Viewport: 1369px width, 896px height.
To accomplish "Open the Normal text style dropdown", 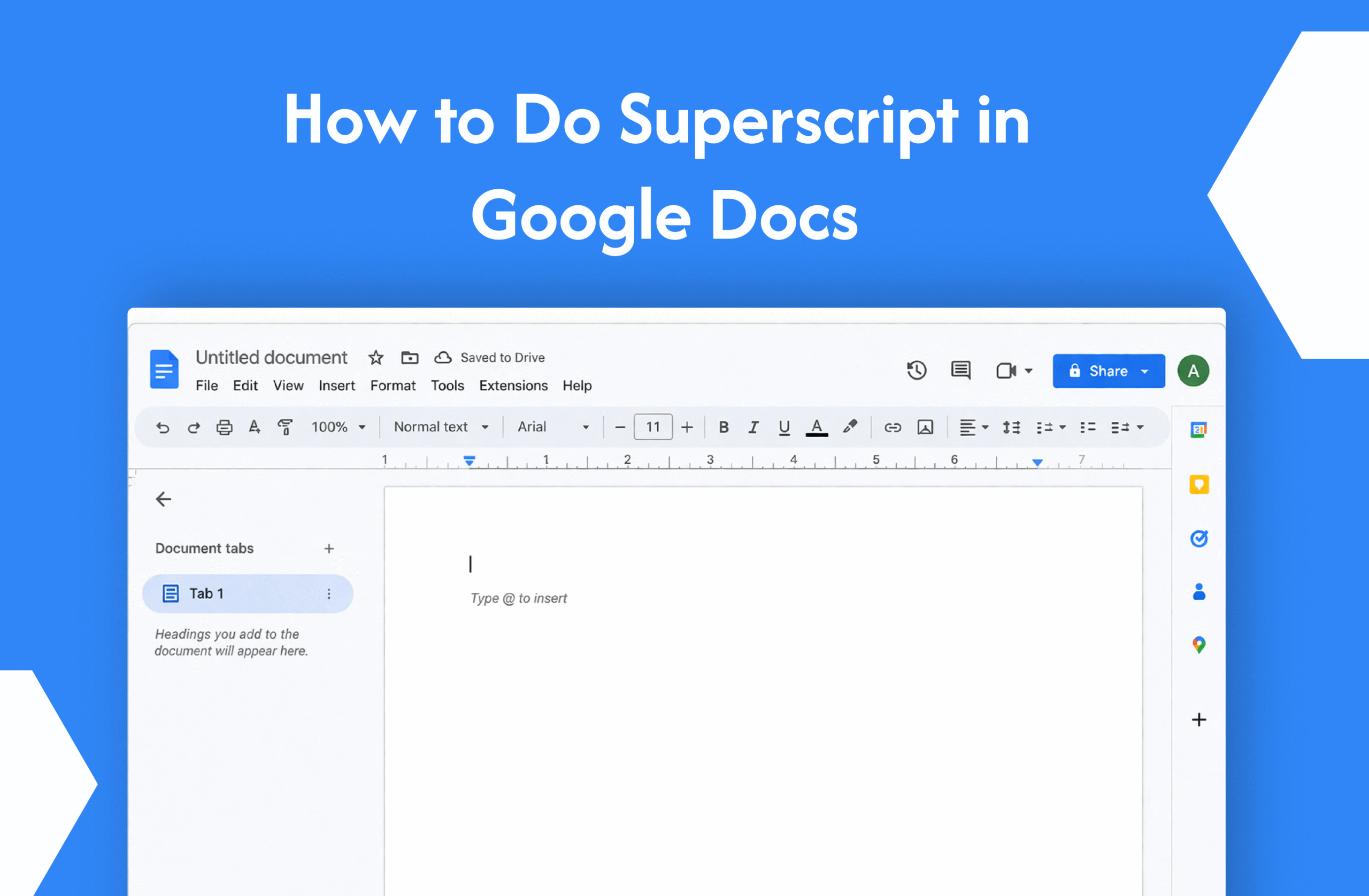I will point(441,427).
